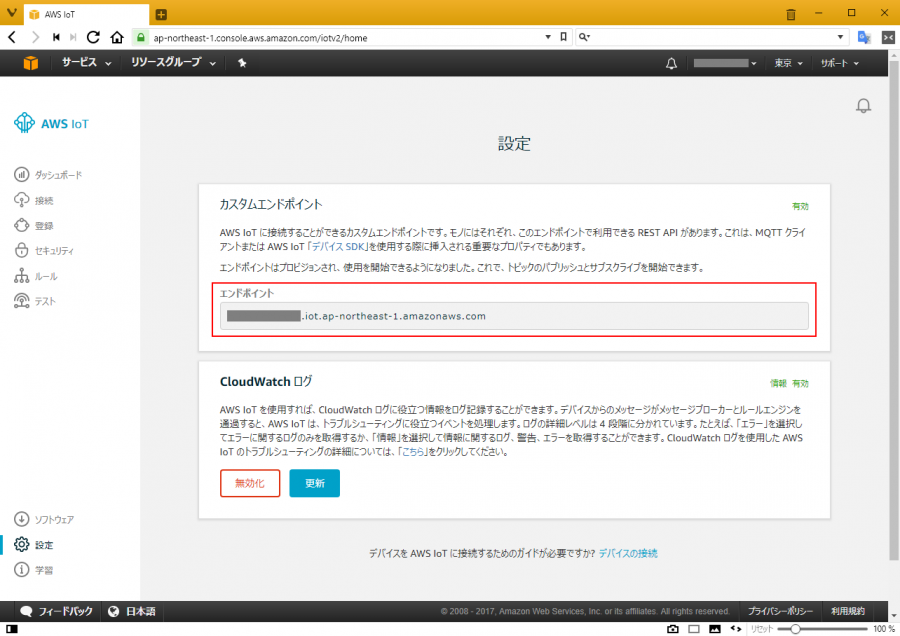Image resolution: width=900 pixels, height=636 pixels.
Task: Click the リセット zoom reset button
Action: (x=762, y=629)
